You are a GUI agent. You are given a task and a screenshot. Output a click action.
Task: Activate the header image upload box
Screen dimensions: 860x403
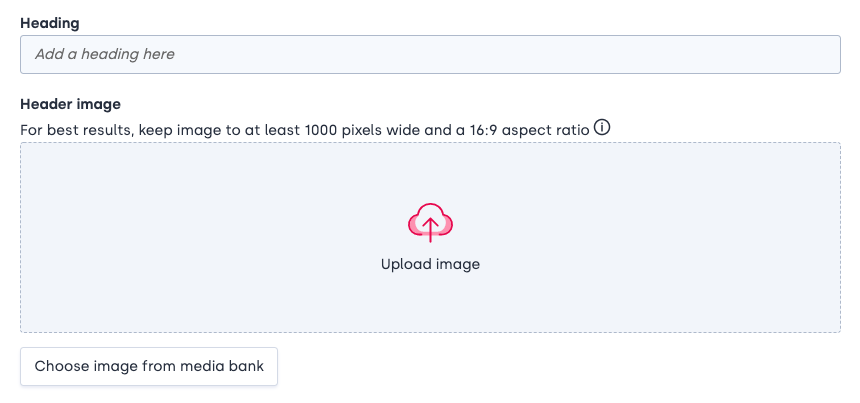coord(431,237)
